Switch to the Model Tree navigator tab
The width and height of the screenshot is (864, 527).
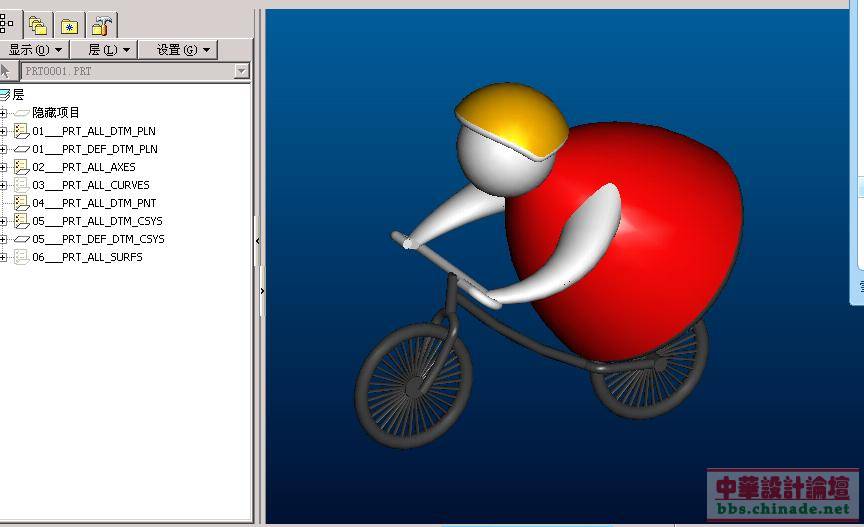[7, 24]
